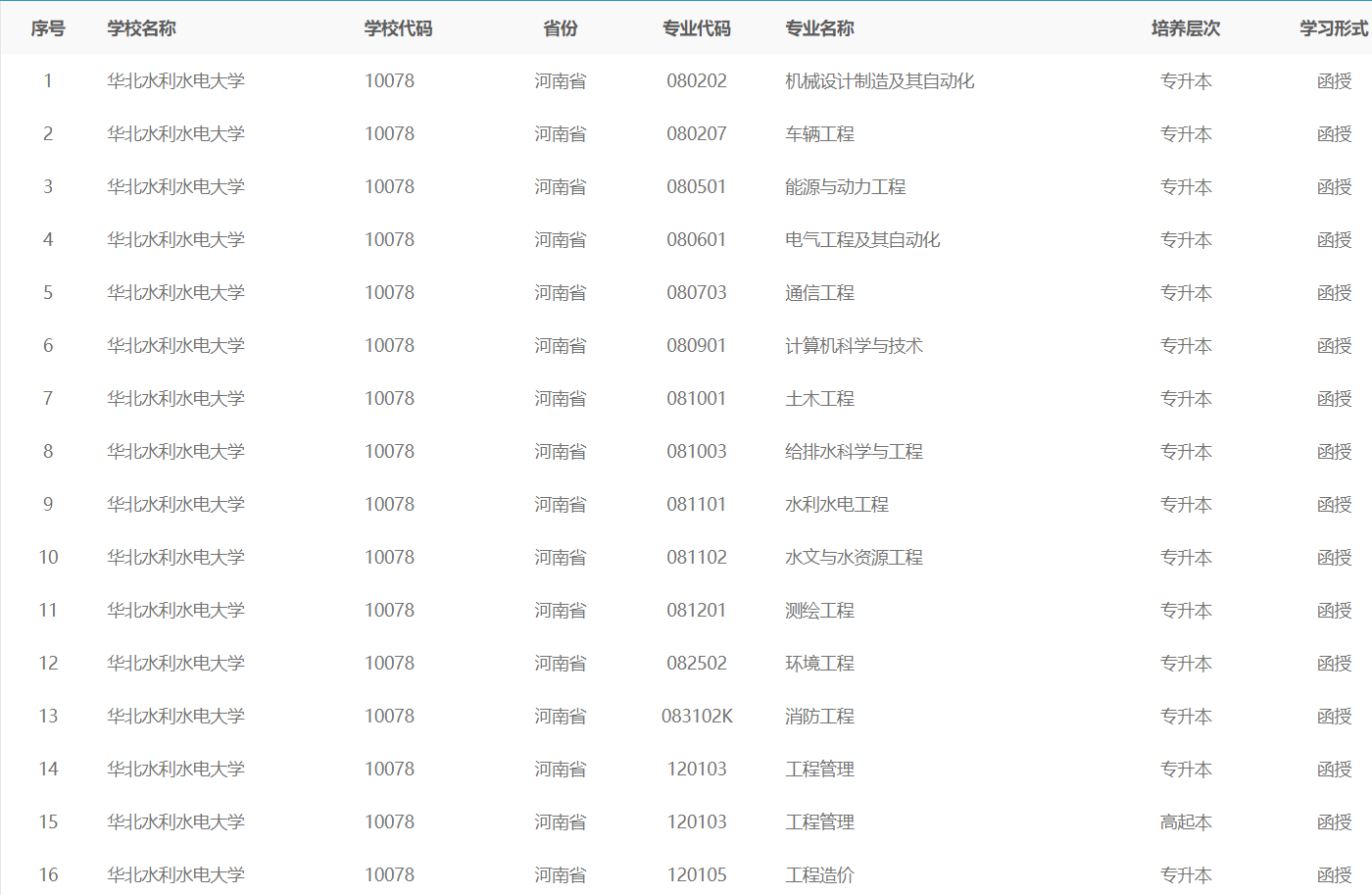
Task: Click the 学习形式 column header
Action: [x=1334, y=28]
